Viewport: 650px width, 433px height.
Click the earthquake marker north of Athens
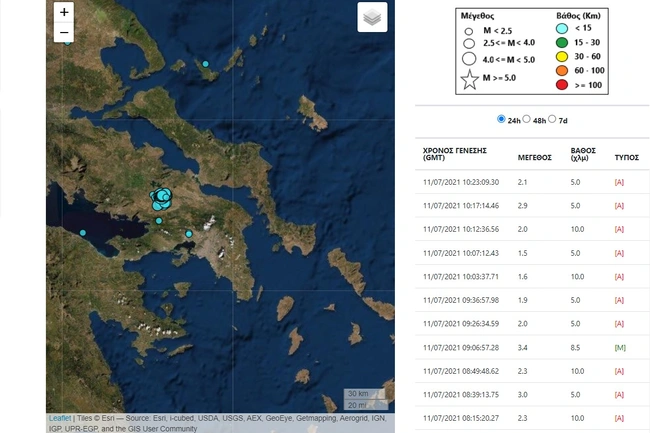click(188, 234)
